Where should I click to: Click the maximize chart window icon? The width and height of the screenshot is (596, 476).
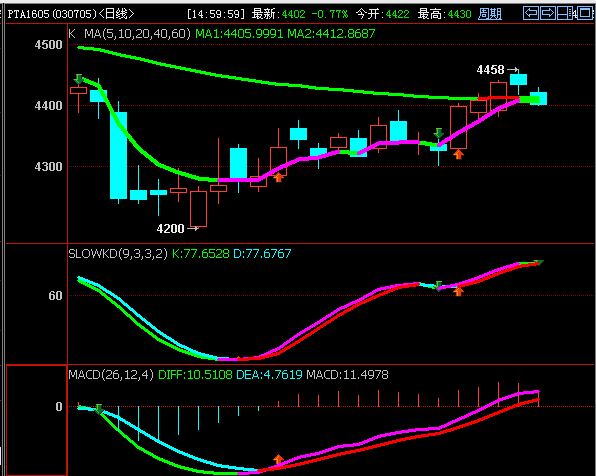click(584, 13)
